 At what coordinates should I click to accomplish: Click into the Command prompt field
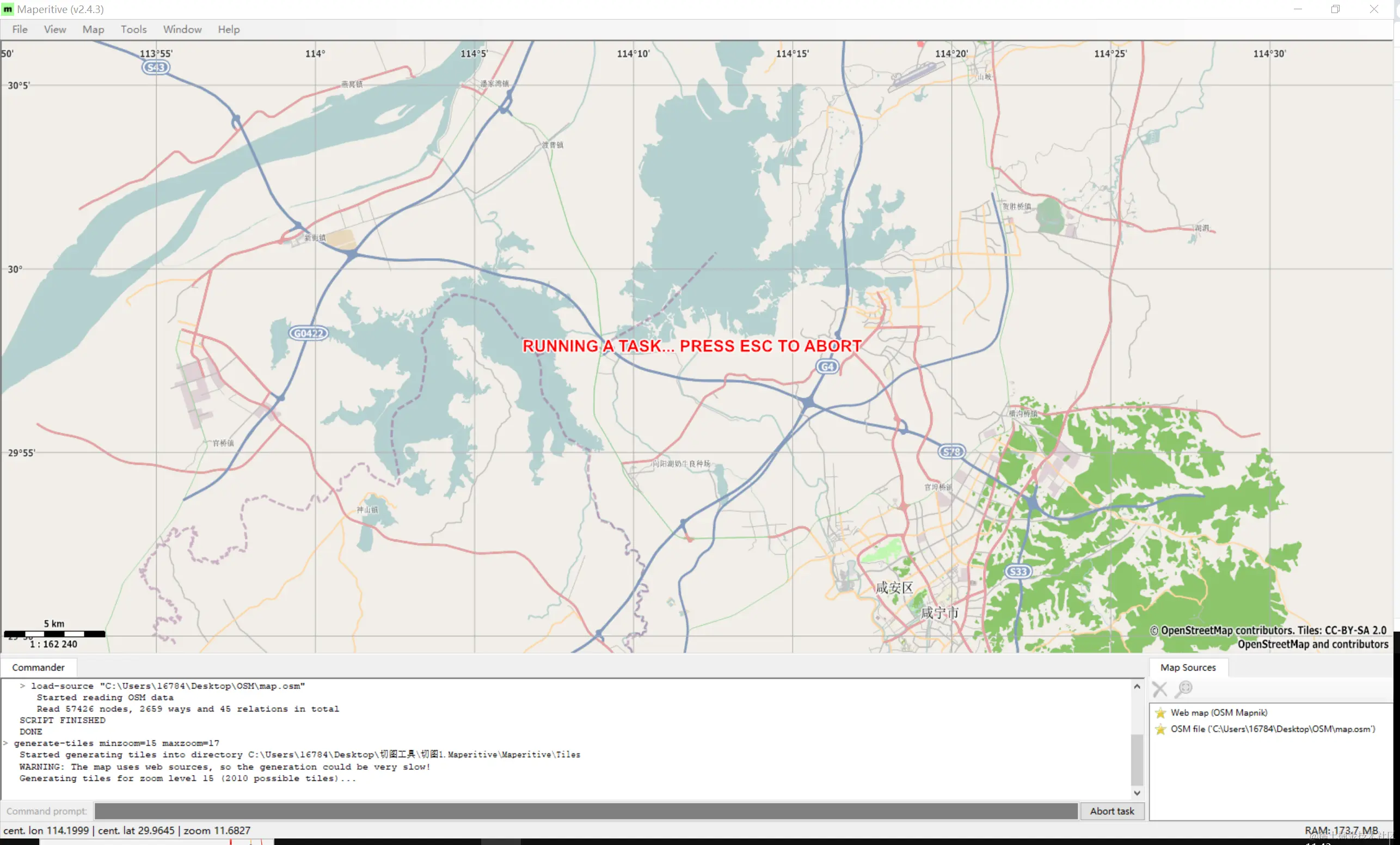tap(585, 811)
